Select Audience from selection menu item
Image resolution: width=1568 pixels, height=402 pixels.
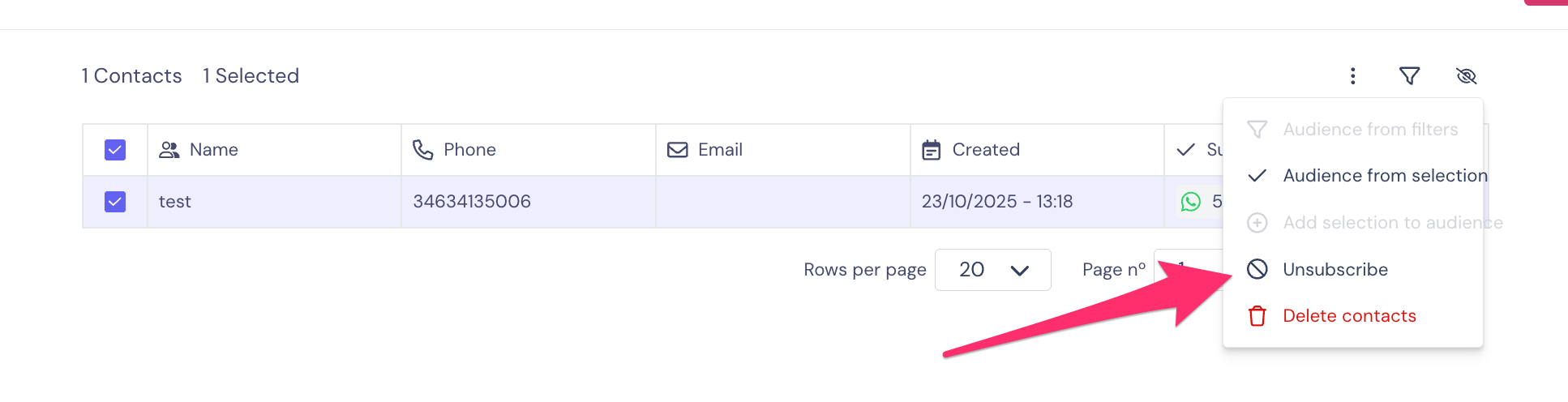(1385, 176)
